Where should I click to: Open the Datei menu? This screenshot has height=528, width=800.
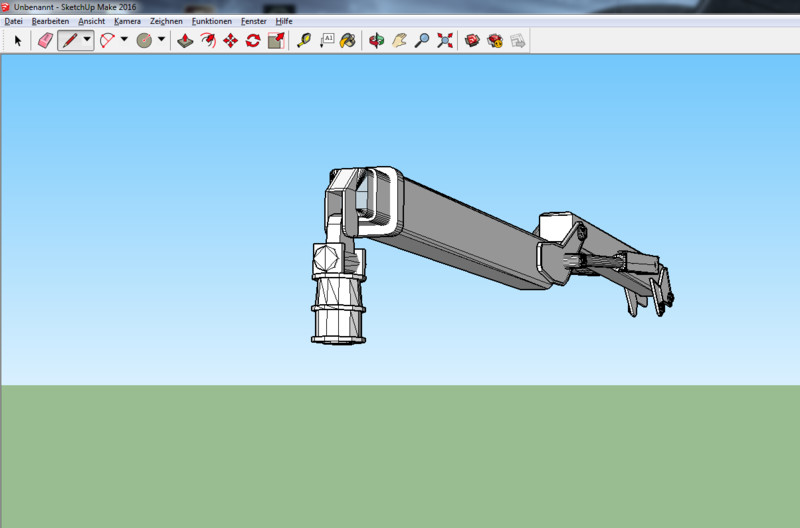tap(14, 21)
